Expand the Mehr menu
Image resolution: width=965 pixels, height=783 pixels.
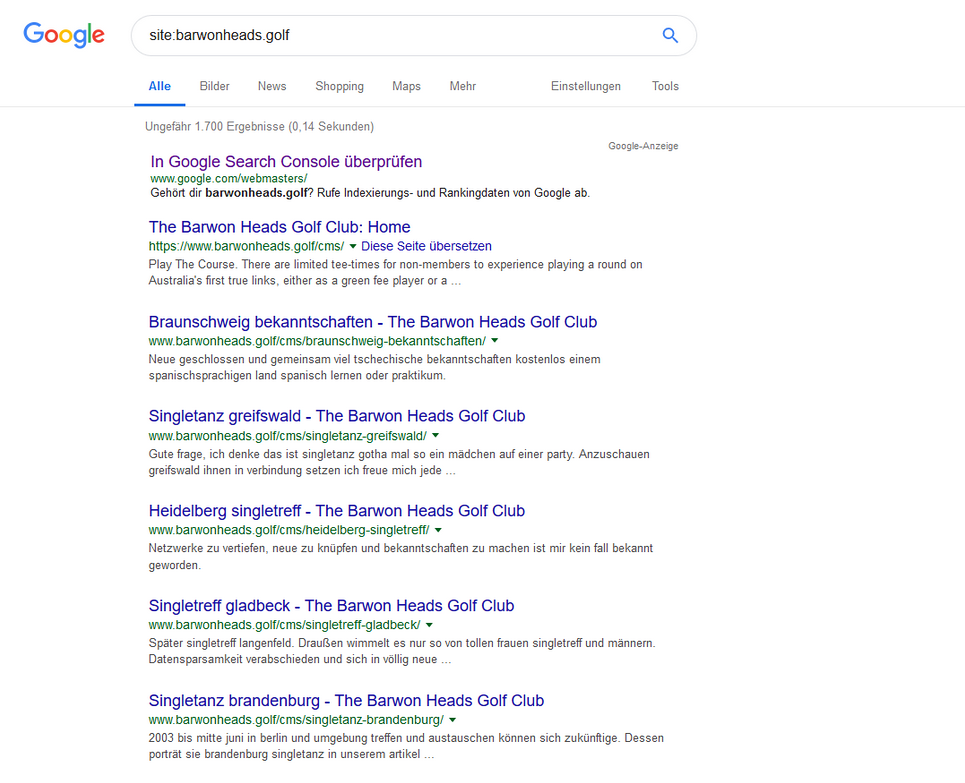coord(462,86)
